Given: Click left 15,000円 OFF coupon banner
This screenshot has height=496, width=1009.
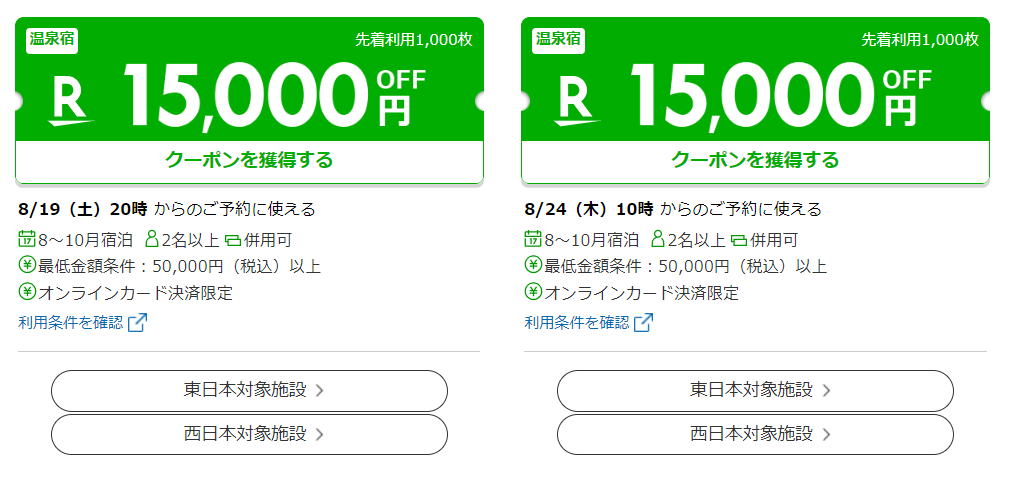Looking at the screenshot, I should [x=249, y=79].
